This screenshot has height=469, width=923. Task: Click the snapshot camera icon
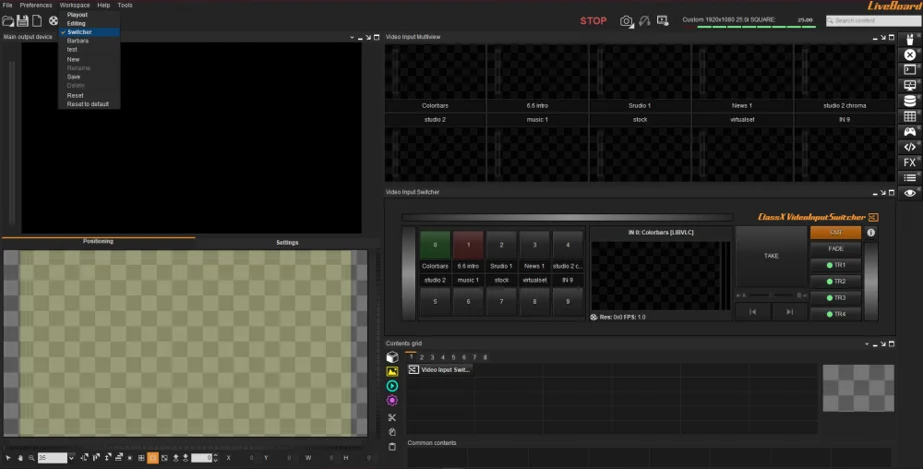click(627, 21)
